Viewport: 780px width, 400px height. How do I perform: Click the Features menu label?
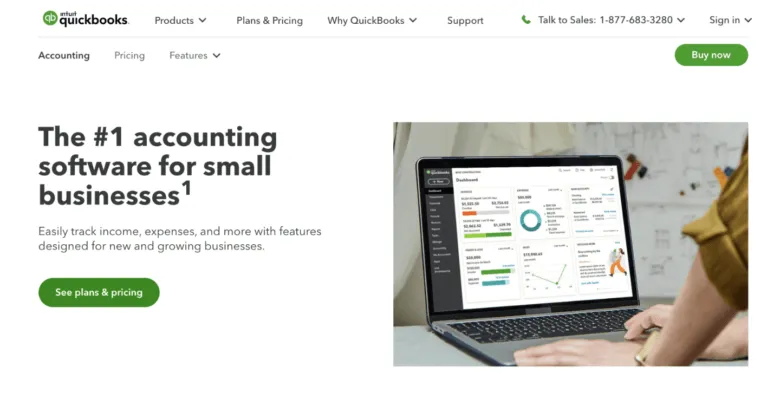click(189, 55)
